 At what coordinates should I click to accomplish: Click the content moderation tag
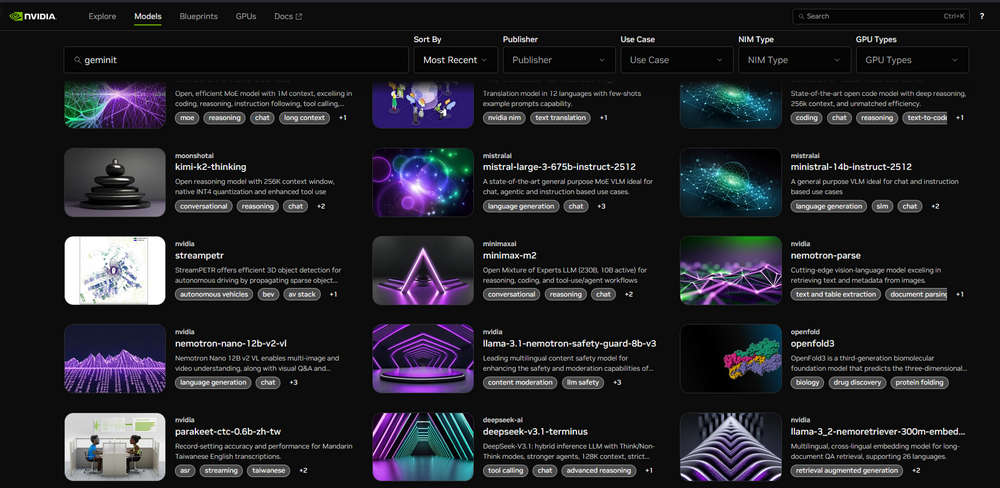point(520,382)
